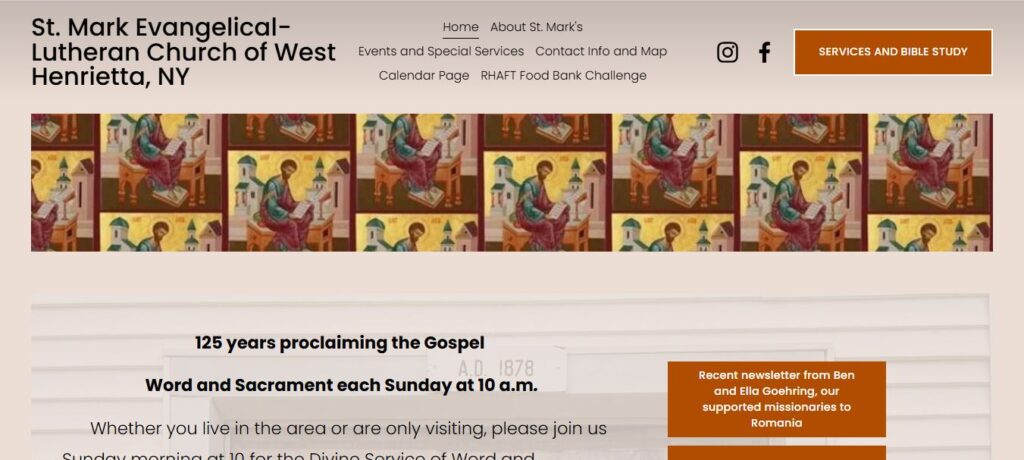
Task: Open the Instagram social icon
Action: (x=727, y=52)
